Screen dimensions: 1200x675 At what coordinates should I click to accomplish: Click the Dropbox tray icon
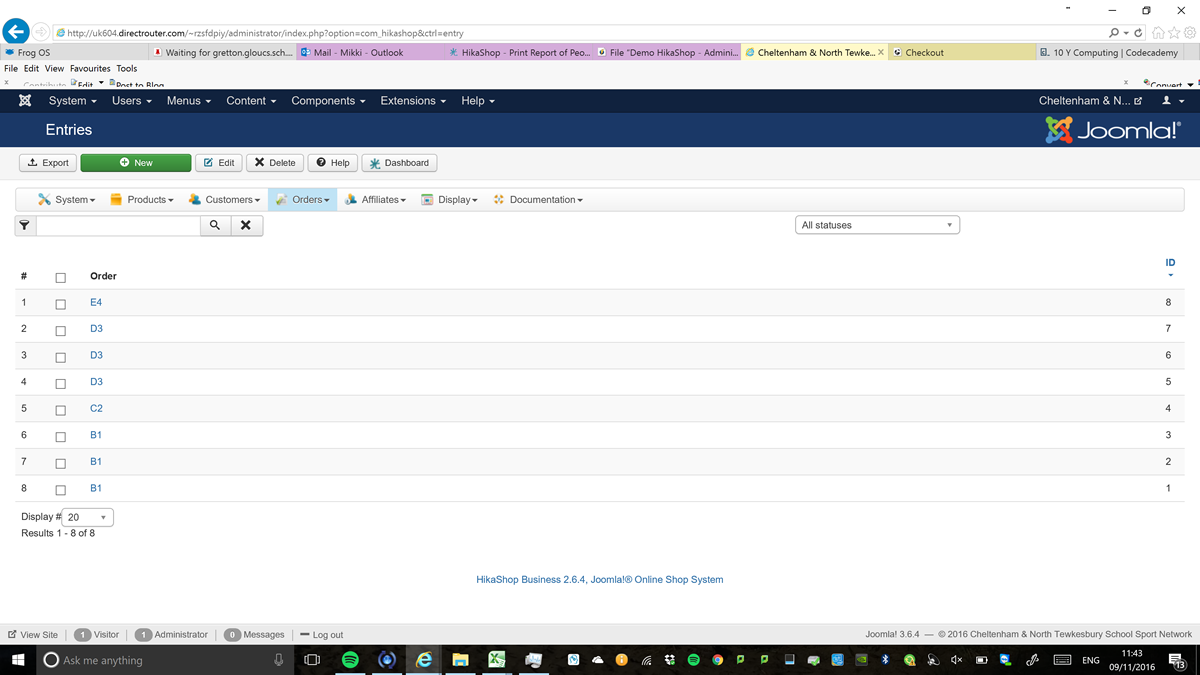(x=669, y=660)
